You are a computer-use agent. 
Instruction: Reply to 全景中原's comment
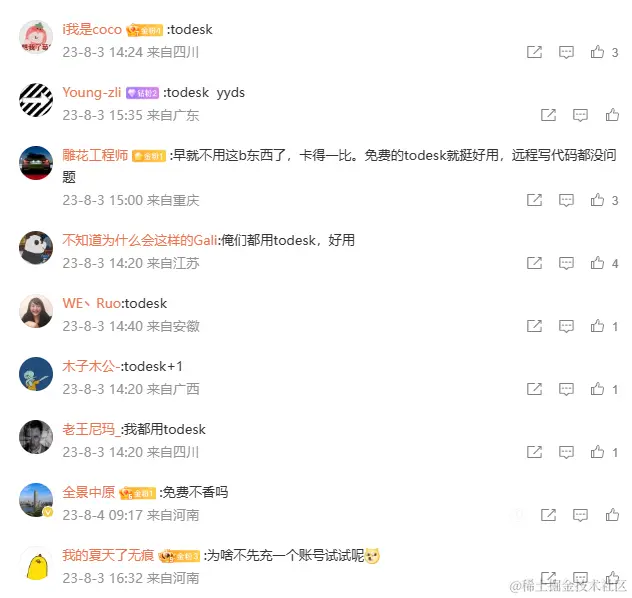580,515
